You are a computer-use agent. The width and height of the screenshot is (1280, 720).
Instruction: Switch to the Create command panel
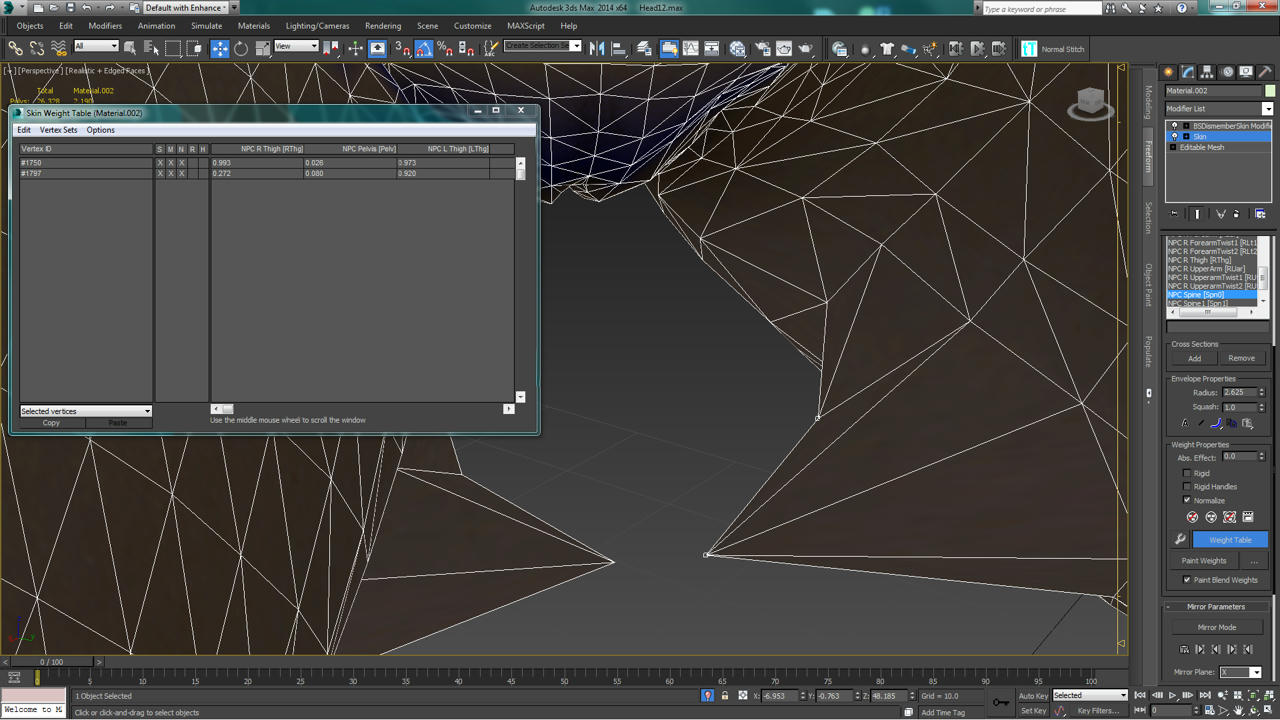pyautogui.click(x=1168, y=72)
